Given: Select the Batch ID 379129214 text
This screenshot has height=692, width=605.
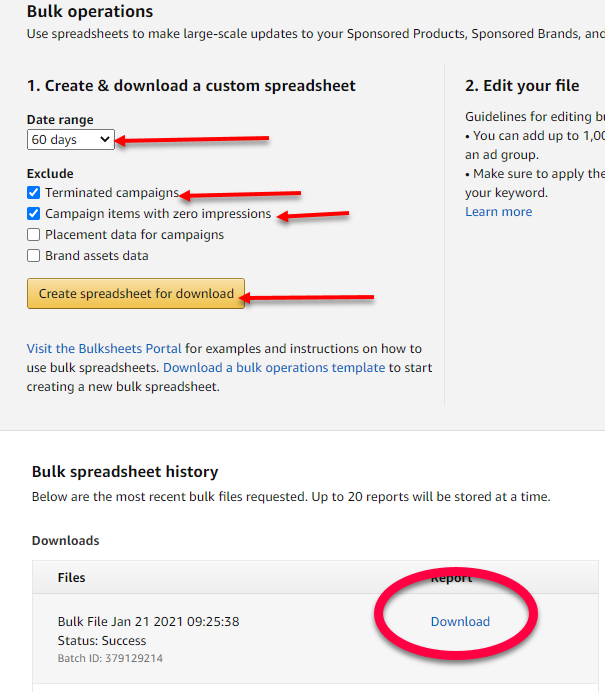Looking at the screenshot, I should click(110, 658).
